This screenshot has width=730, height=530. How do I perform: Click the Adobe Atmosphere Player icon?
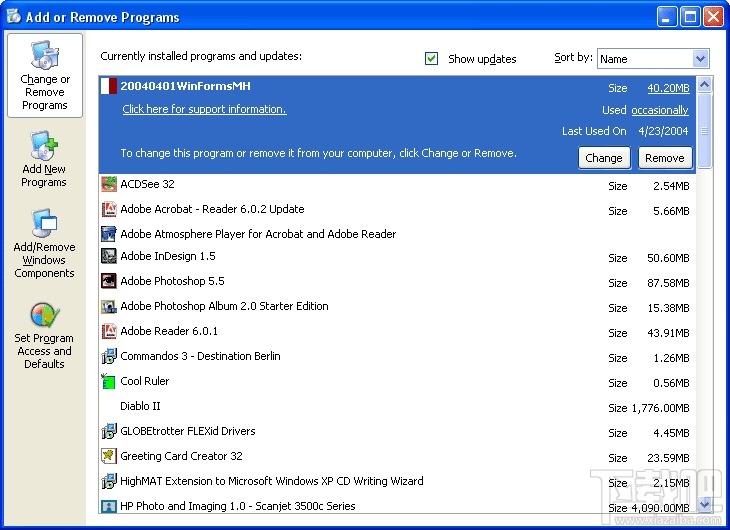[x=109, y=234]
